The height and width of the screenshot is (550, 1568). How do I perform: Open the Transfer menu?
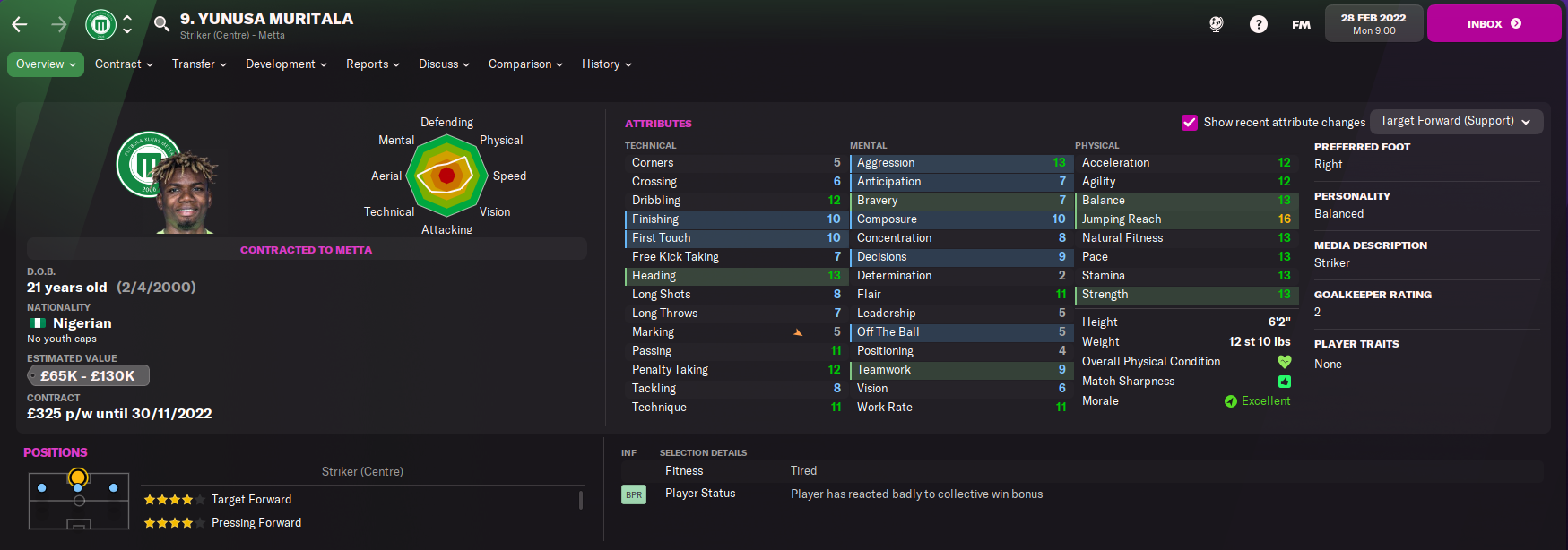tap(199, 64)
